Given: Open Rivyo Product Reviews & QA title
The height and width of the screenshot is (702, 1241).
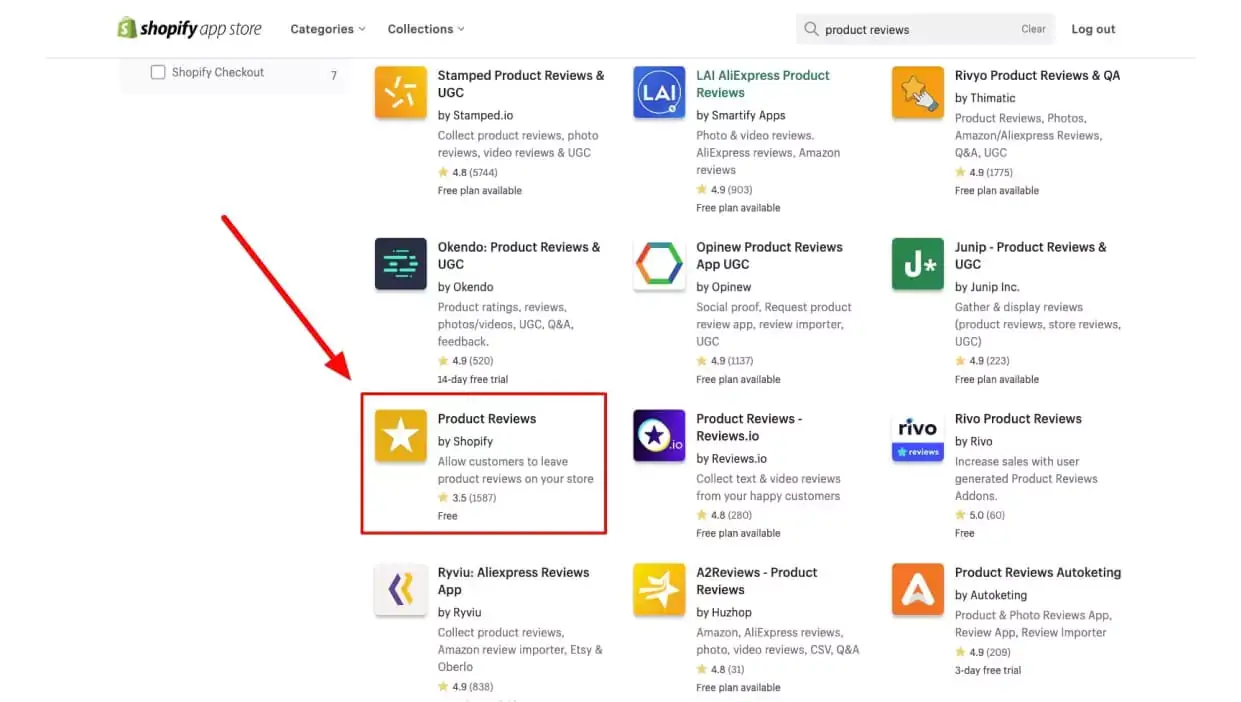Looking at the screenshot, I should pos(1037,75).
